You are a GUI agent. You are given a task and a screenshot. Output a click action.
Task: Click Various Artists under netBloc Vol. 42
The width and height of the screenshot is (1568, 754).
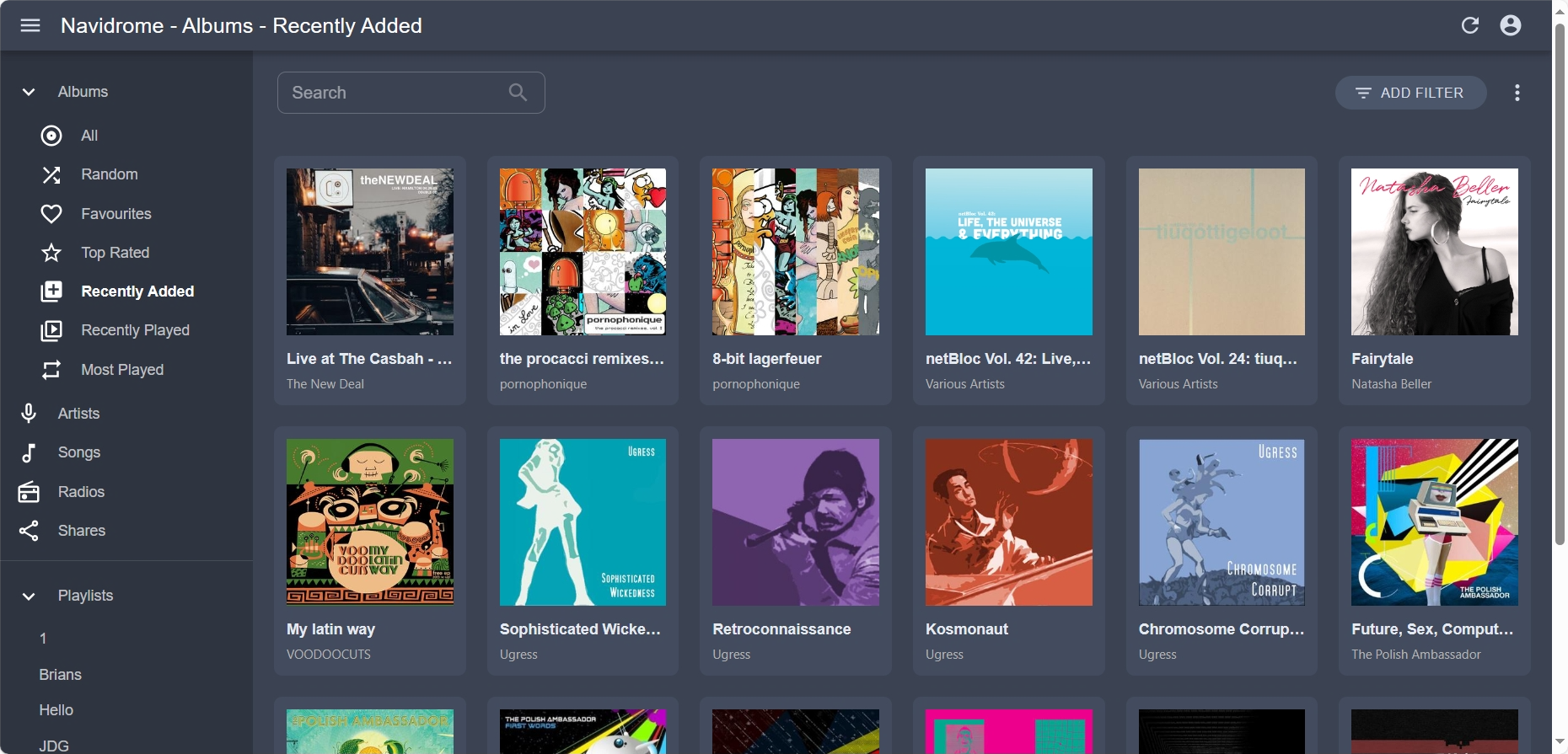tap(965, 384)
